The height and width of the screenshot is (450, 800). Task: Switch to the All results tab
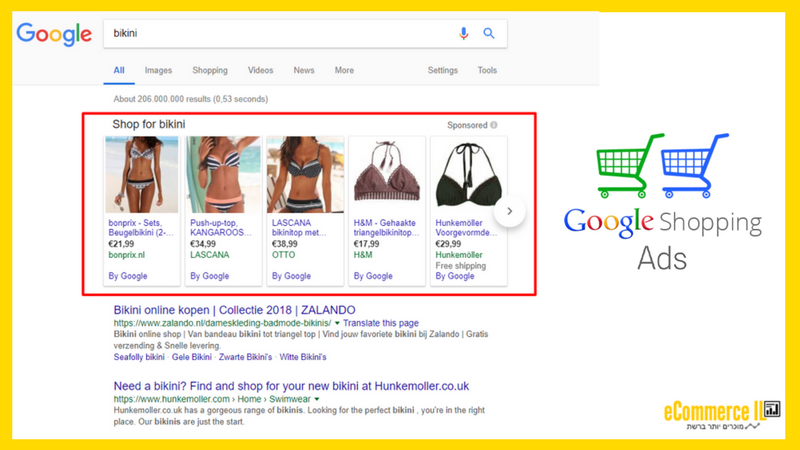click(x=119, y=70)
